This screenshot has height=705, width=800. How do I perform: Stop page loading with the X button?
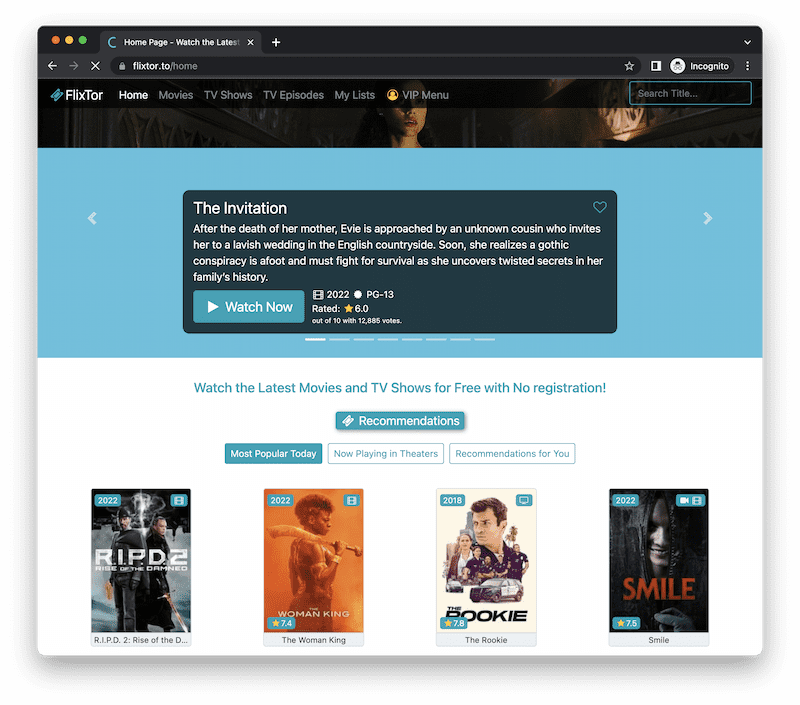coord(95,66)
